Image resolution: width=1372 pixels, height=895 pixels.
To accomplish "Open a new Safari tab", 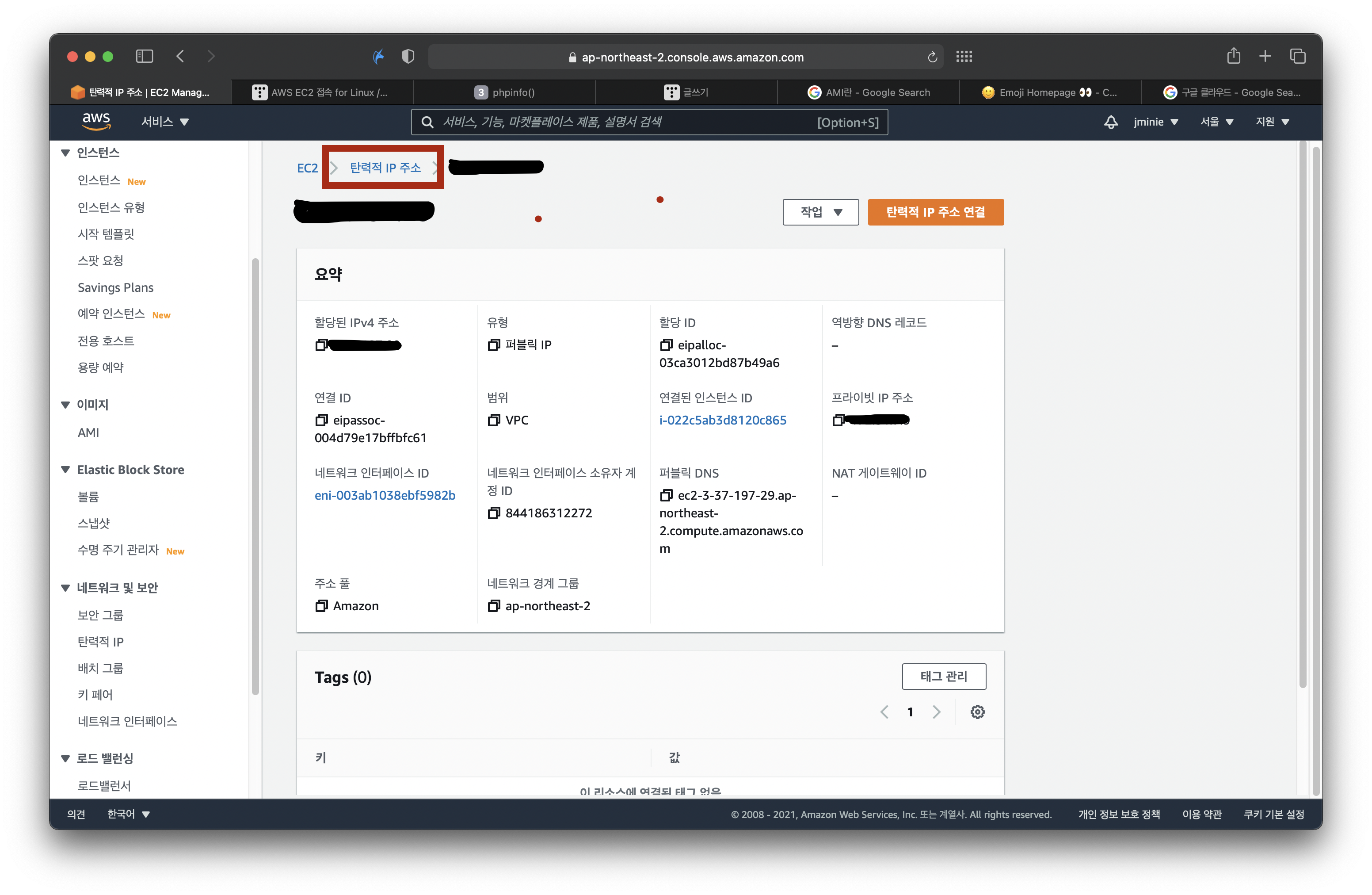I will click(x=1265, y=56).
